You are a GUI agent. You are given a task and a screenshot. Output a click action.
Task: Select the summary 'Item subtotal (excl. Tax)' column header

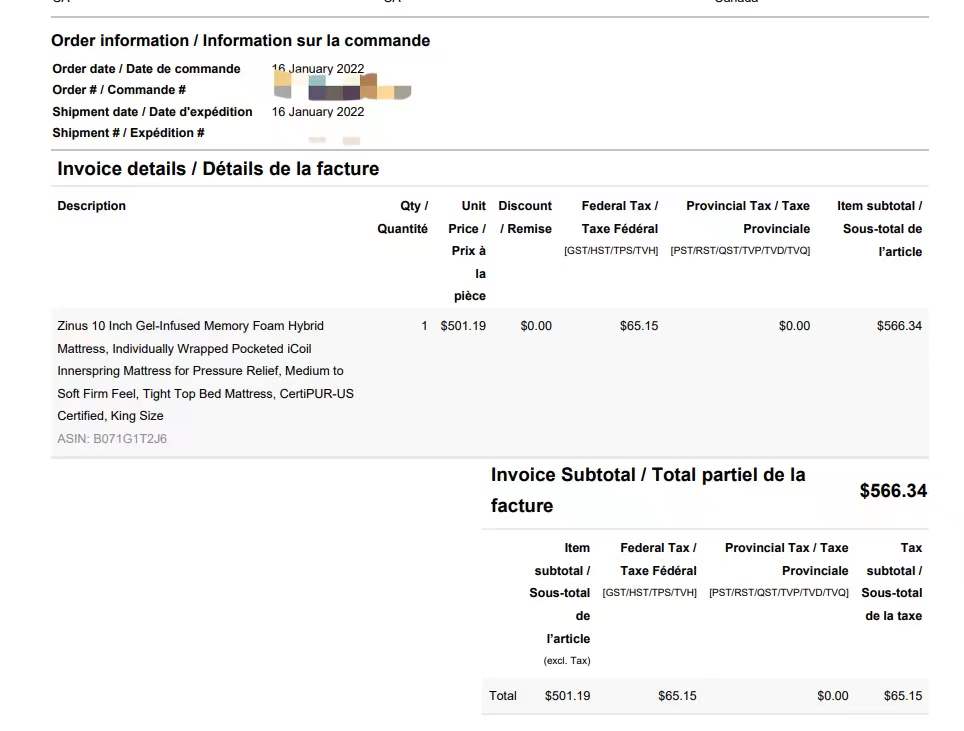[559, 604]
